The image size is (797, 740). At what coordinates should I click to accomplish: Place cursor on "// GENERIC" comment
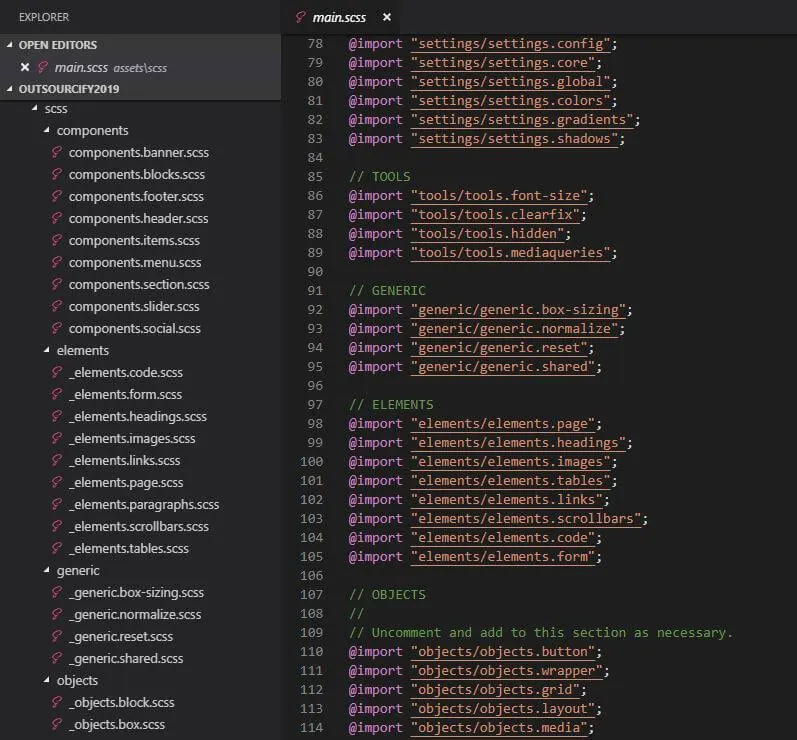pos(387,291)
